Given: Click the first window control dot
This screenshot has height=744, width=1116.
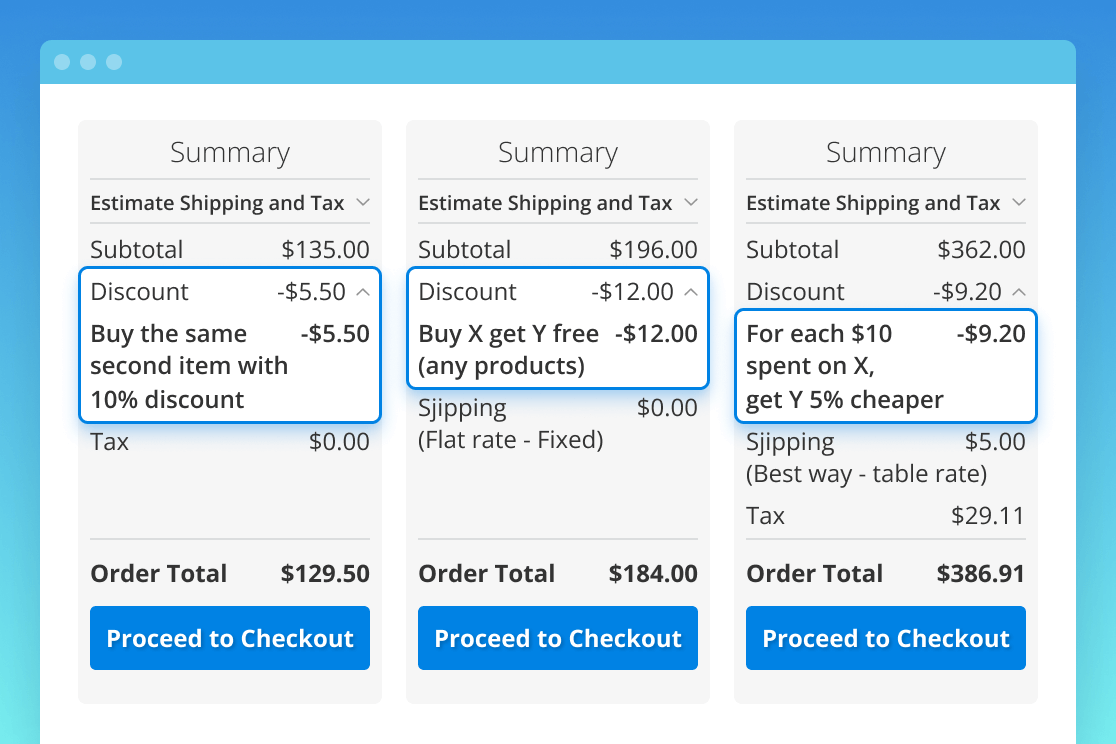Looking at the screenshot, I should (62, 62).
